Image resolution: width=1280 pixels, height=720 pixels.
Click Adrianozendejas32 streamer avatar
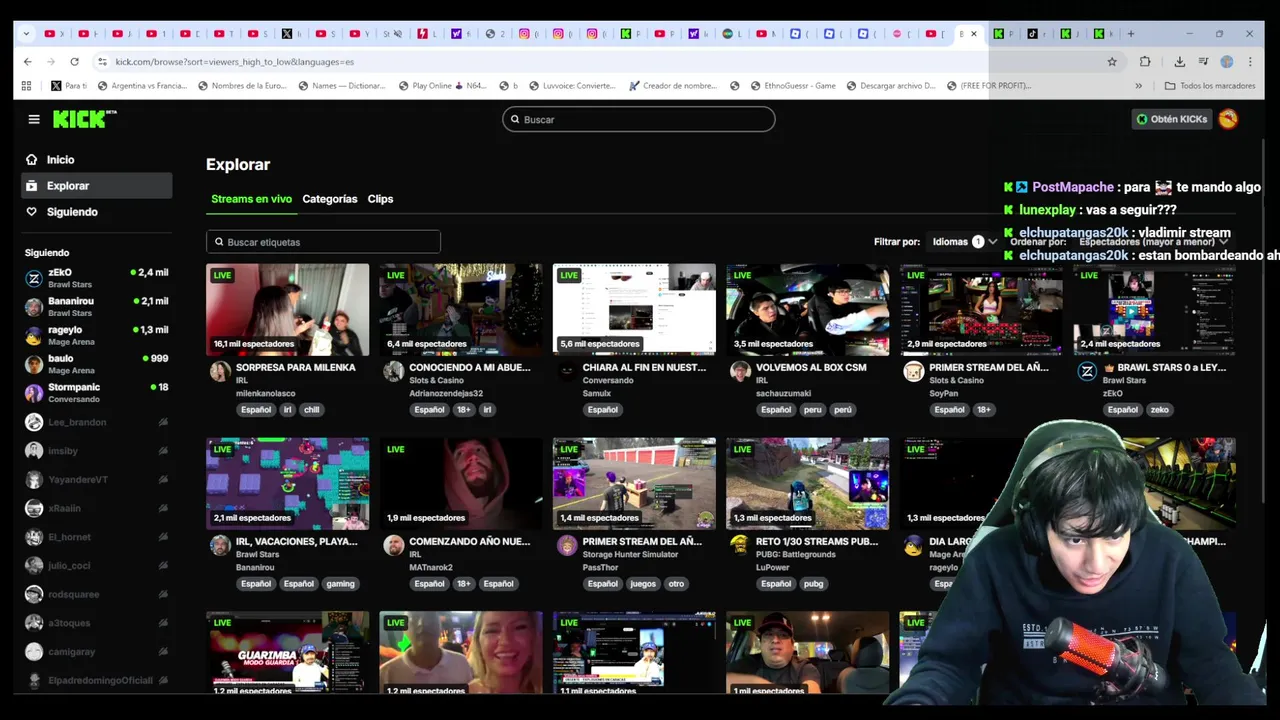pyautogui.click(x=393, y=372)
